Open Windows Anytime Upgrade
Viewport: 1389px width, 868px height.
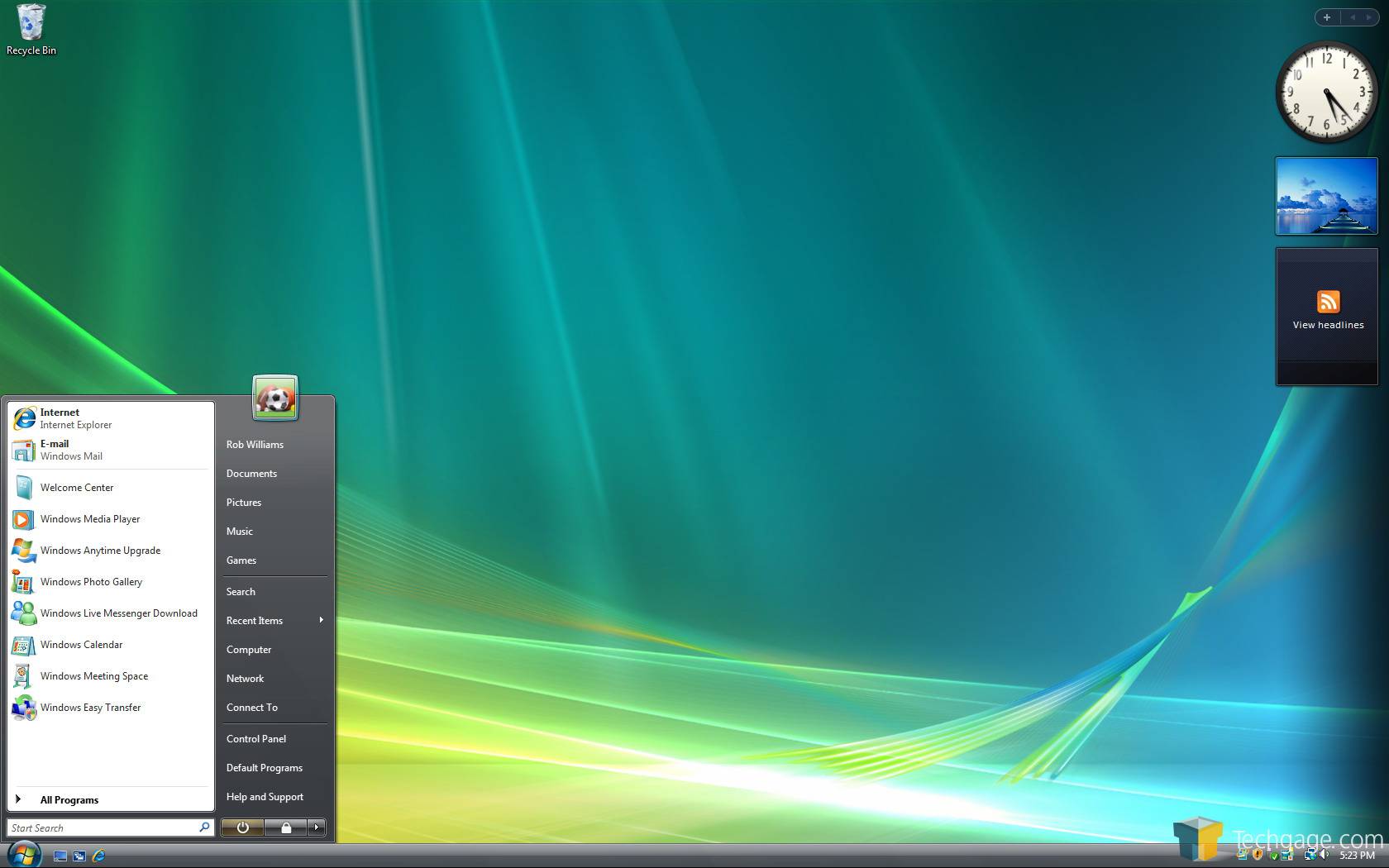click(111, 551)
